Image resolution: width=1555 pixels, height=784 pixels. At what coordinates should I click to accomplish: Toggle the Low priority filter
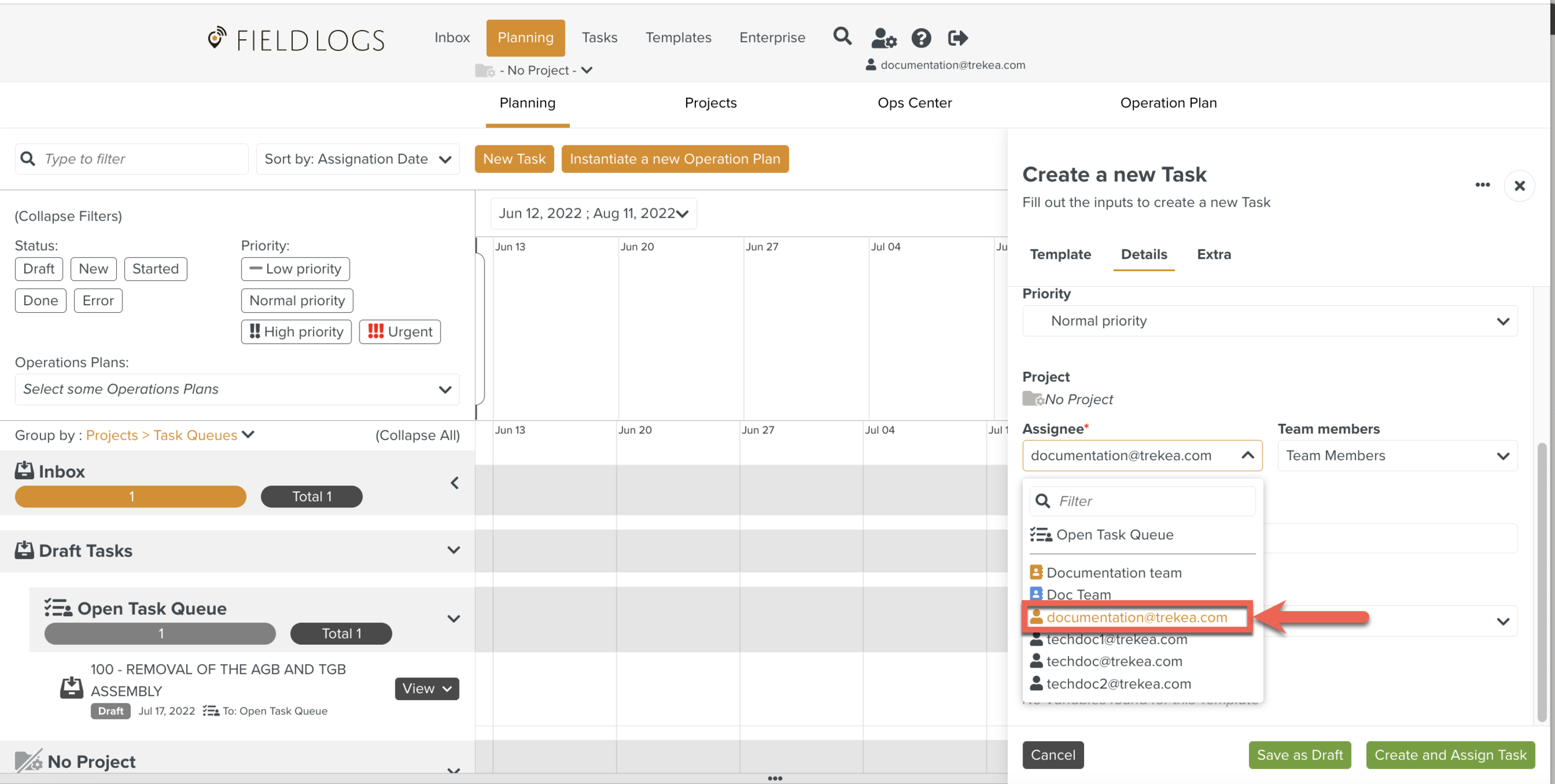(295, 269)
